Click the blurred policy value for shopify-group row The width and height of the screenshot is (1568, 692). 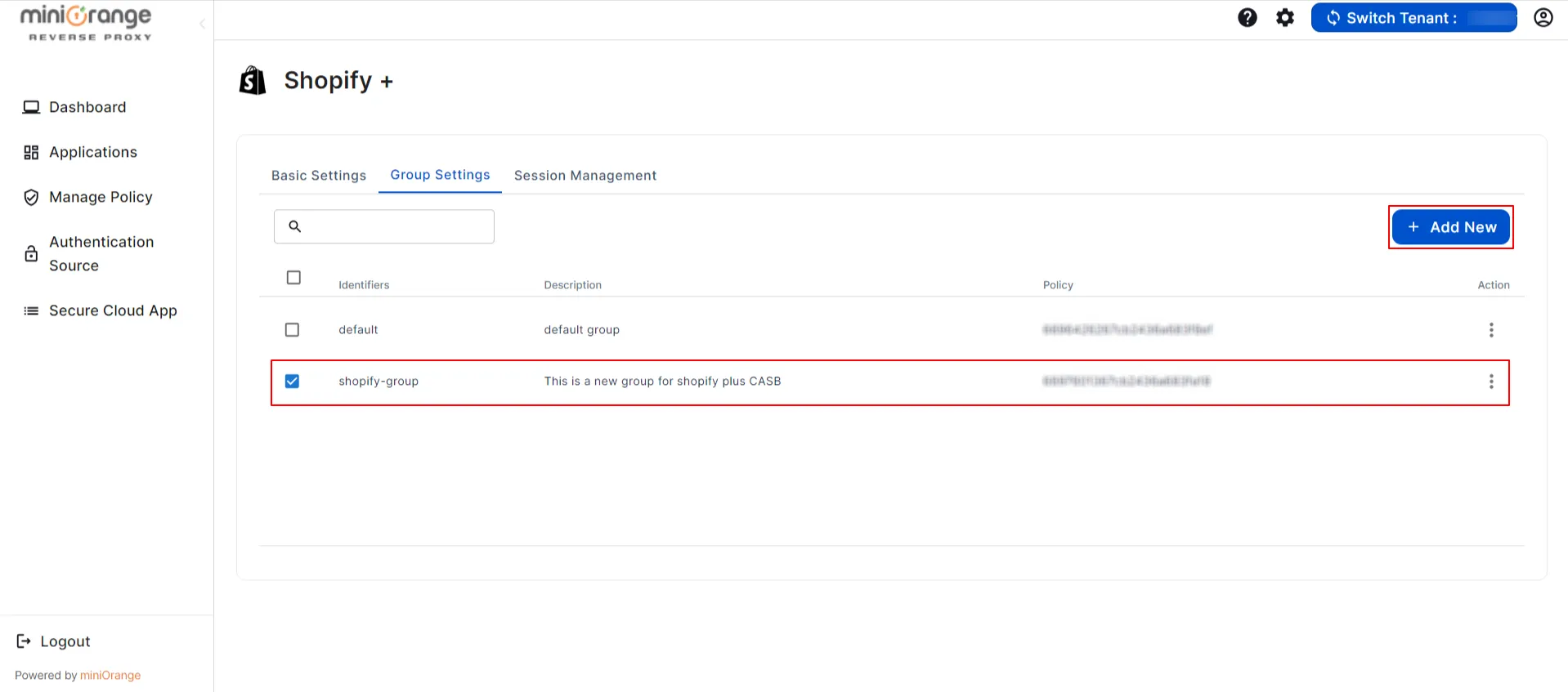tap(1127, 381)
